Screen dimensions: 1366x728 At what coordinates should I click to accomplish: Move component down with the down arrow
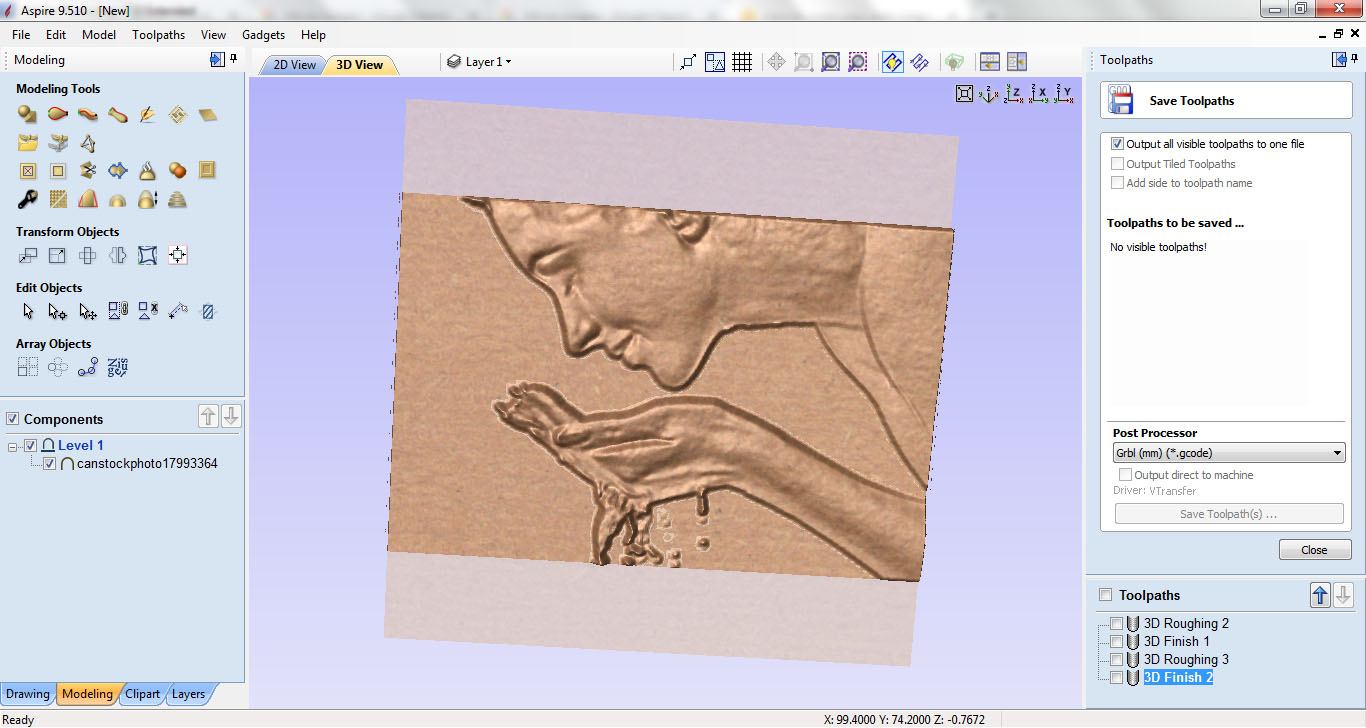[x=231, y=417]
